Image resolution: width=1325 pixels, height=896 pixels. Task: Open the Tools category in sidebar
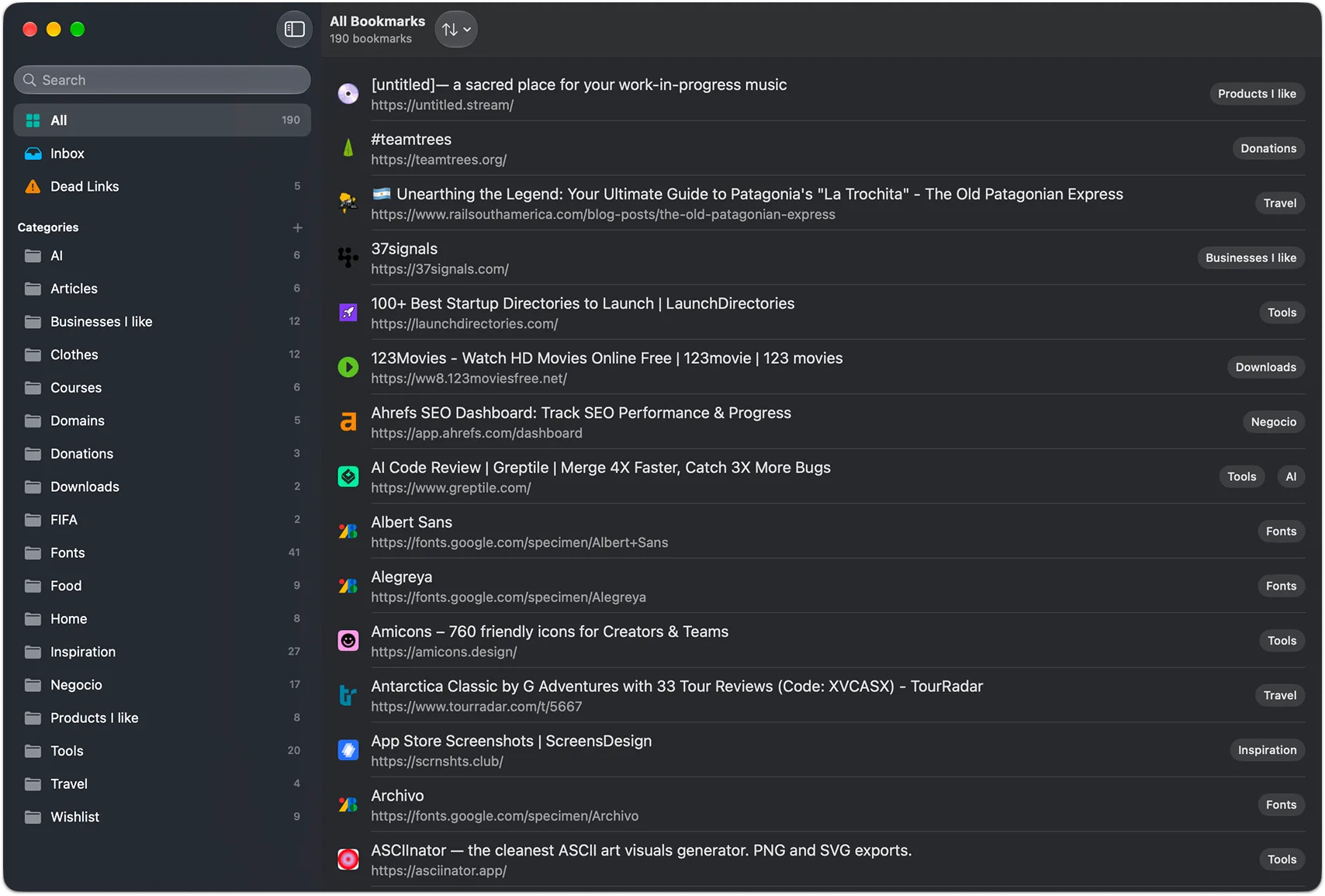coord(162,751)
